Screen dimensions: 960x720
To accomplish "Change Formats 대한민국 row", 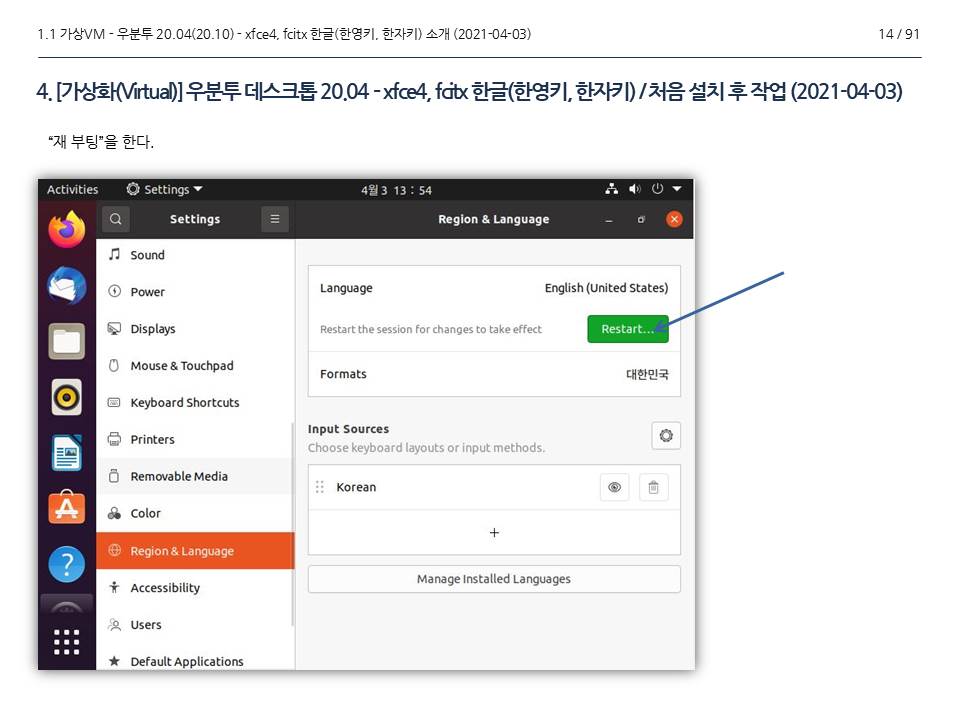I will (494, 374).
